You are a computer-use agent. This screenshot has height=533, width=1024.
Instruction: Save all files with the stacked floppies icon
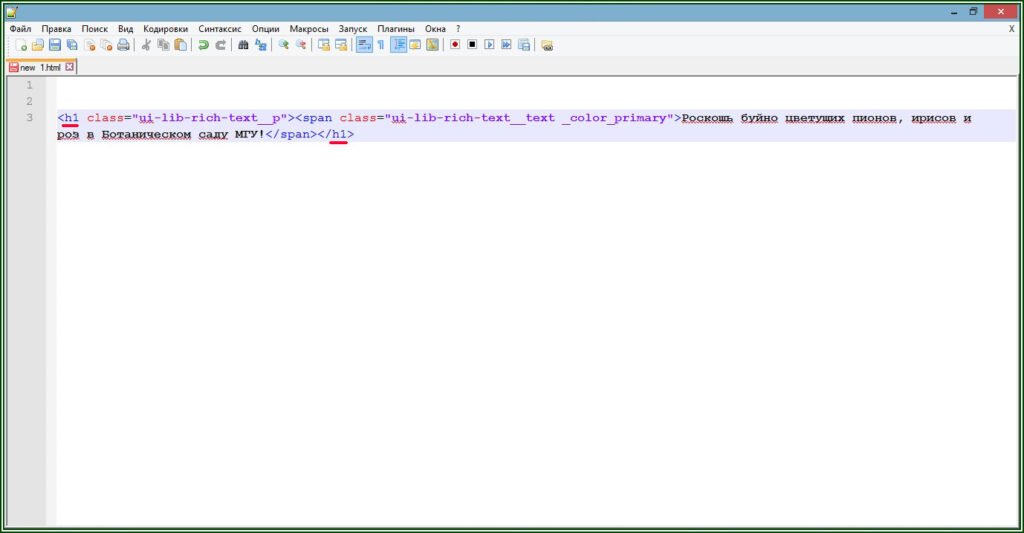72,45
